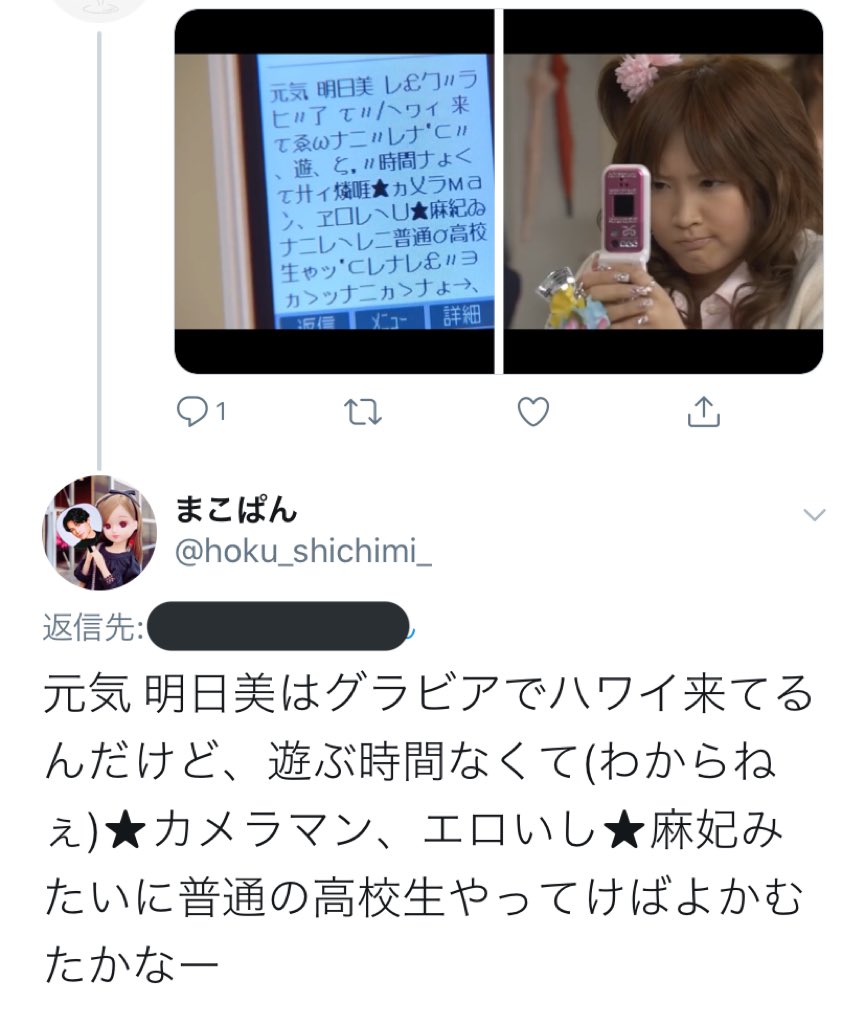Open the right photo of girl holding phone
Viewport: 865px width, 1024px height.
[x=663, y=191]
